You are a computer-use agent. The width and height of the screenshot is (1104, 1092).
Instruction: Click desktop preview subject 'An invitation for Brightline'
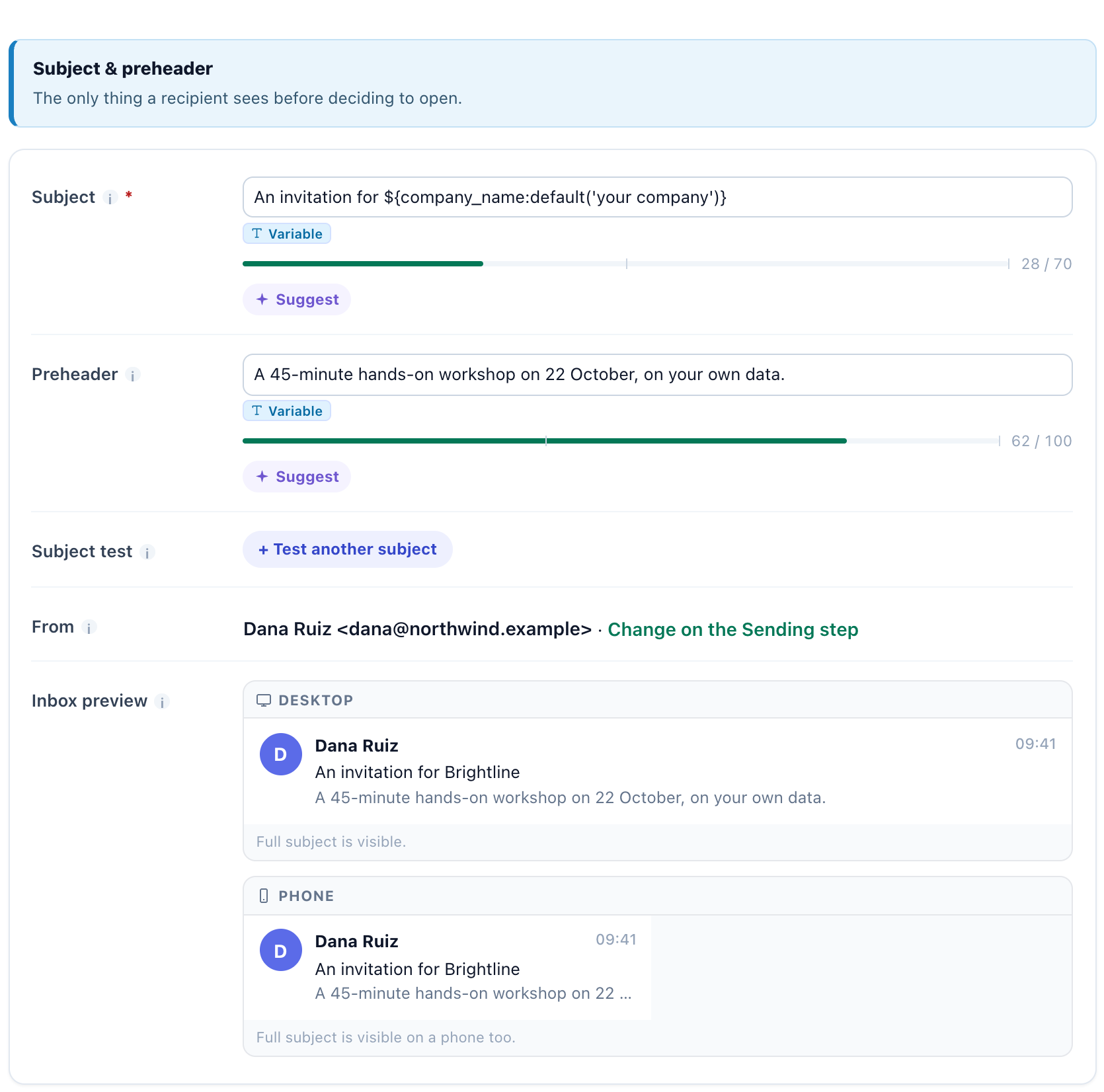pyautogui.click(x=417, y=772)
